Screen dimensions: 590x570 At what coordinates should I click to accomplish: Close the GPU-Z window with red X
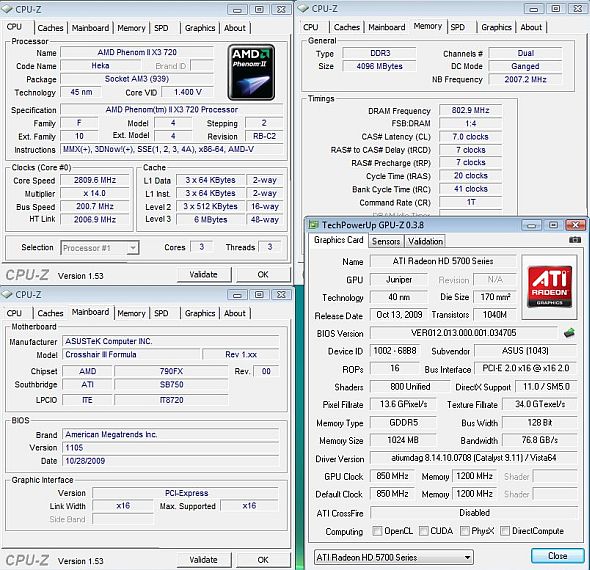[x=576, y=225]
